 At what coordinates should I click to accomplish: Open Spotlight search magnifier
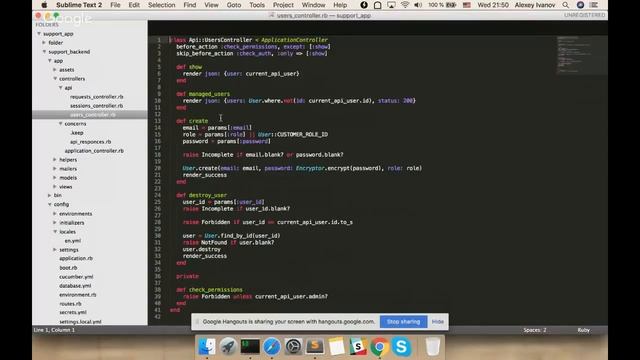pyautogui.click(x=566, y=5)
